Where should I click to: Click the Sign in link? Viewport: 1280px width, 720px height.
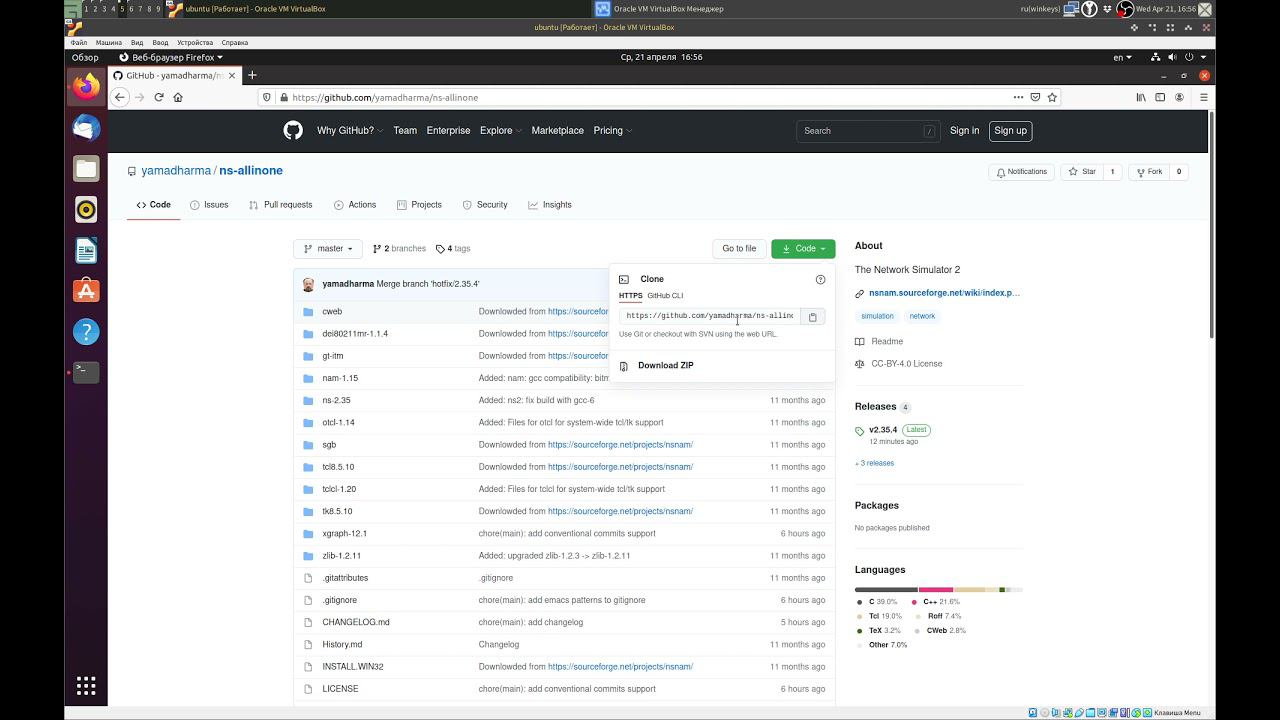[964, 131]
